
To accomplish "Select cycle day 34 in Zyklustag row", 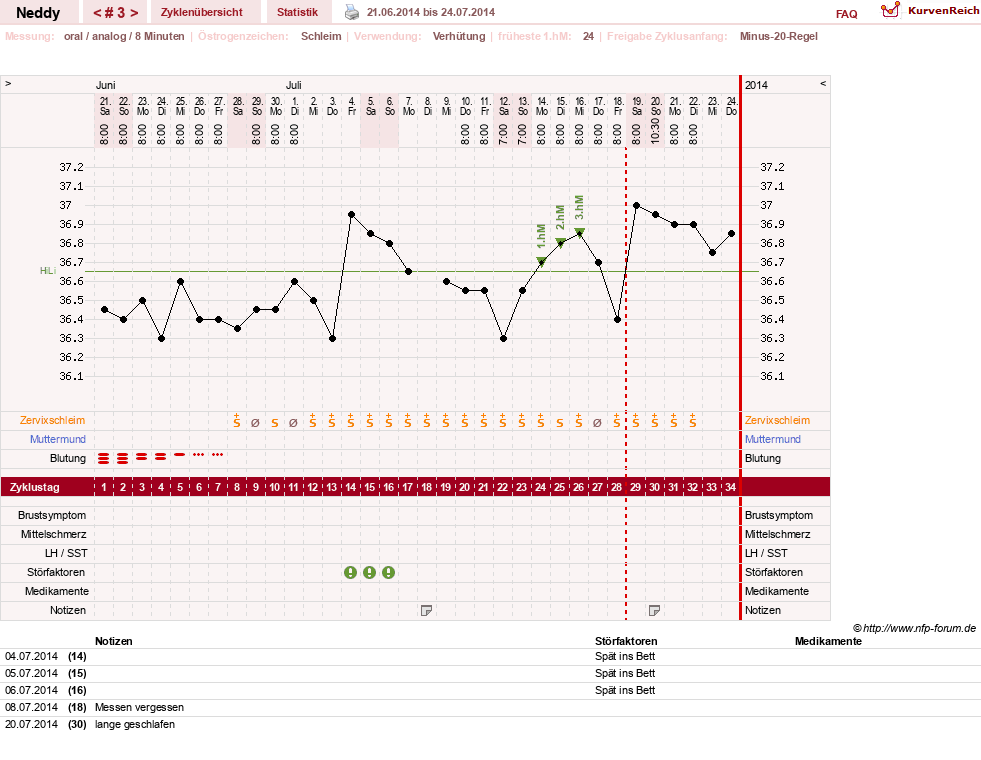I will coord(730,487).
